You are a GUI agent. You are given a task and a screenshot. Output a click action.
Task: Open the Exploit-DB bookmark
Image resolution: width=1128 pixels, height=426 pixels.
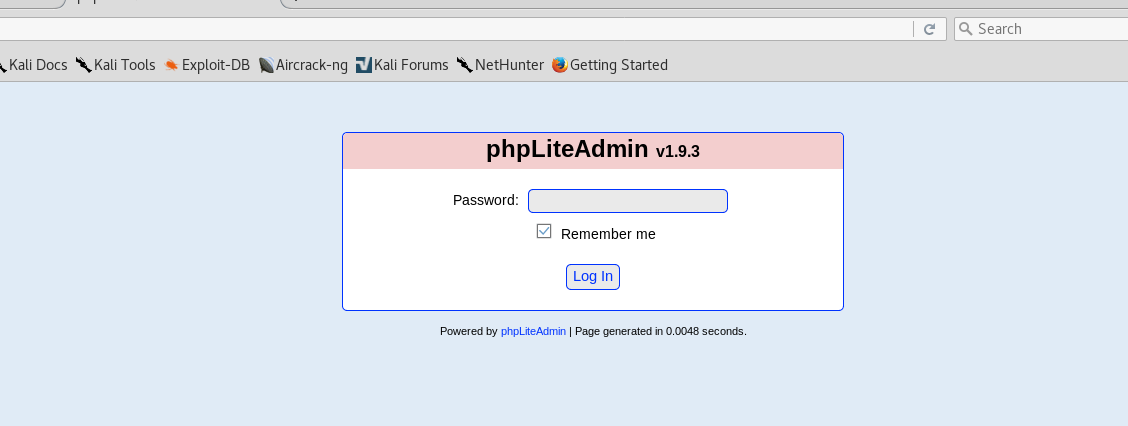point(207,65)
